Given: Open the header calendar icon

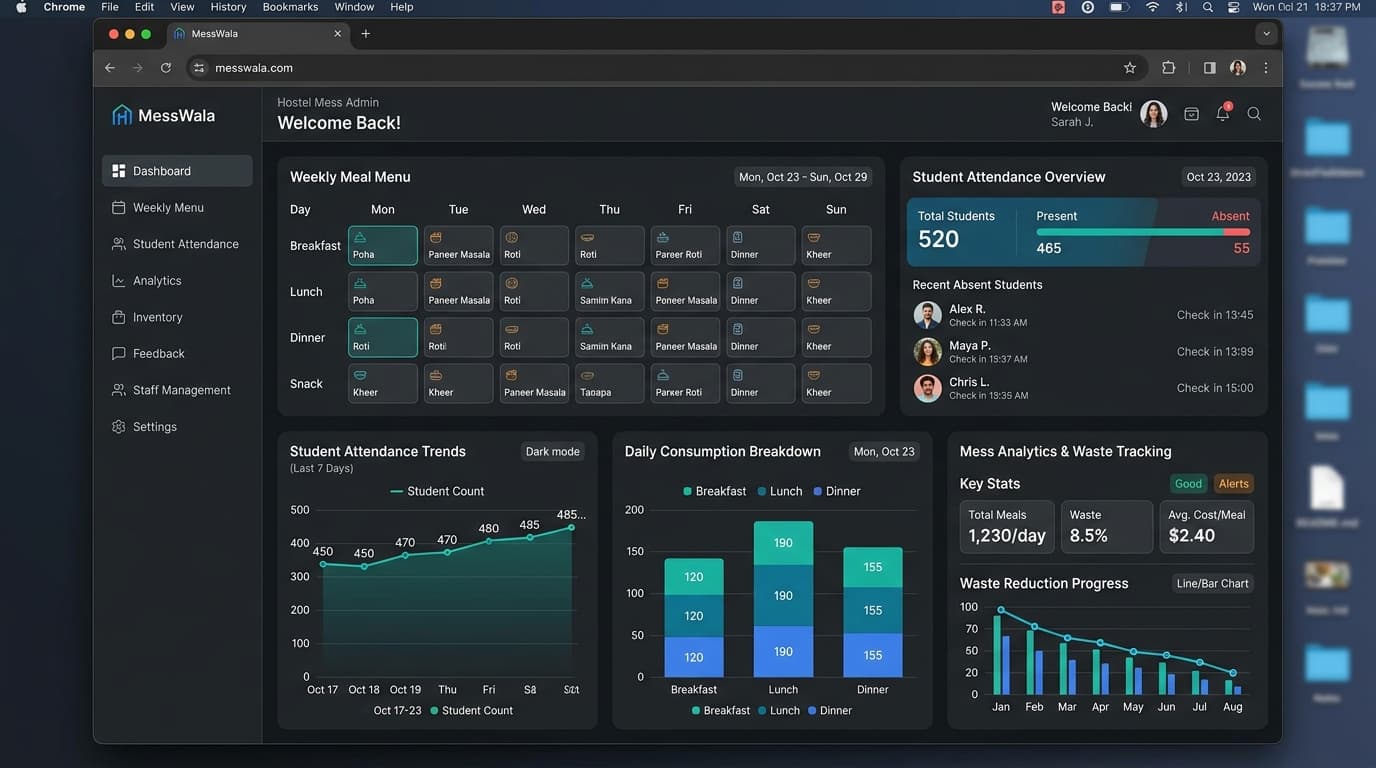Looking at the screenshot, I should point(1191,114).
